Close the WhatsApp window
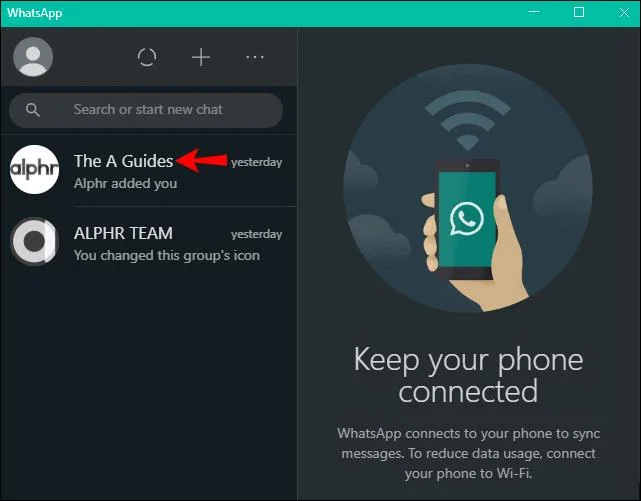Image resolution: width=641 pixels, height=501 pixels. 624,13
